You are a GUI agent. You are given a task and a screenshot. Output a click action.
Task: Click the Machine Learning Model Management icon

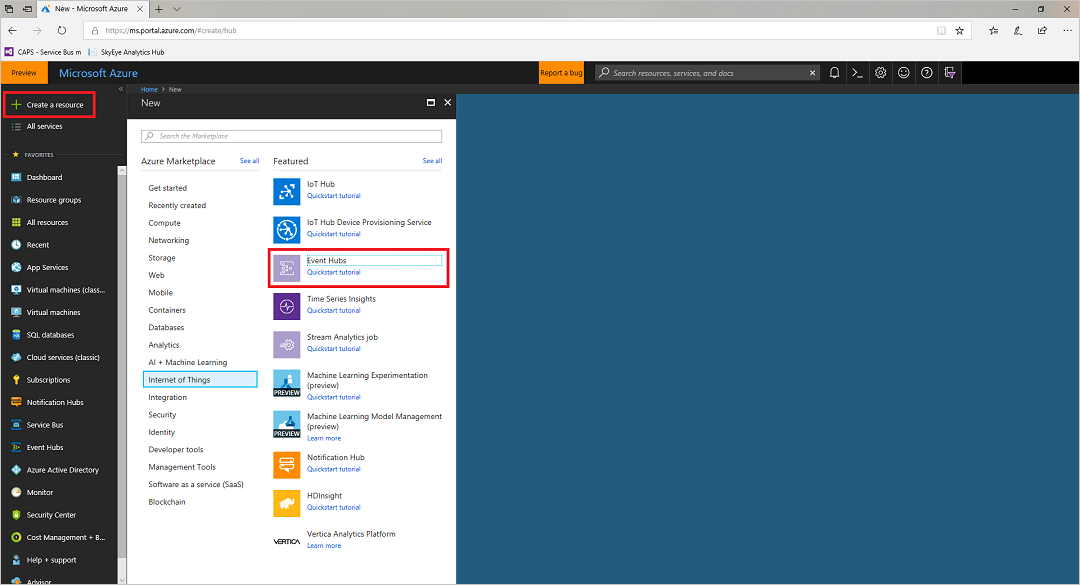click(x=287, y=424)
